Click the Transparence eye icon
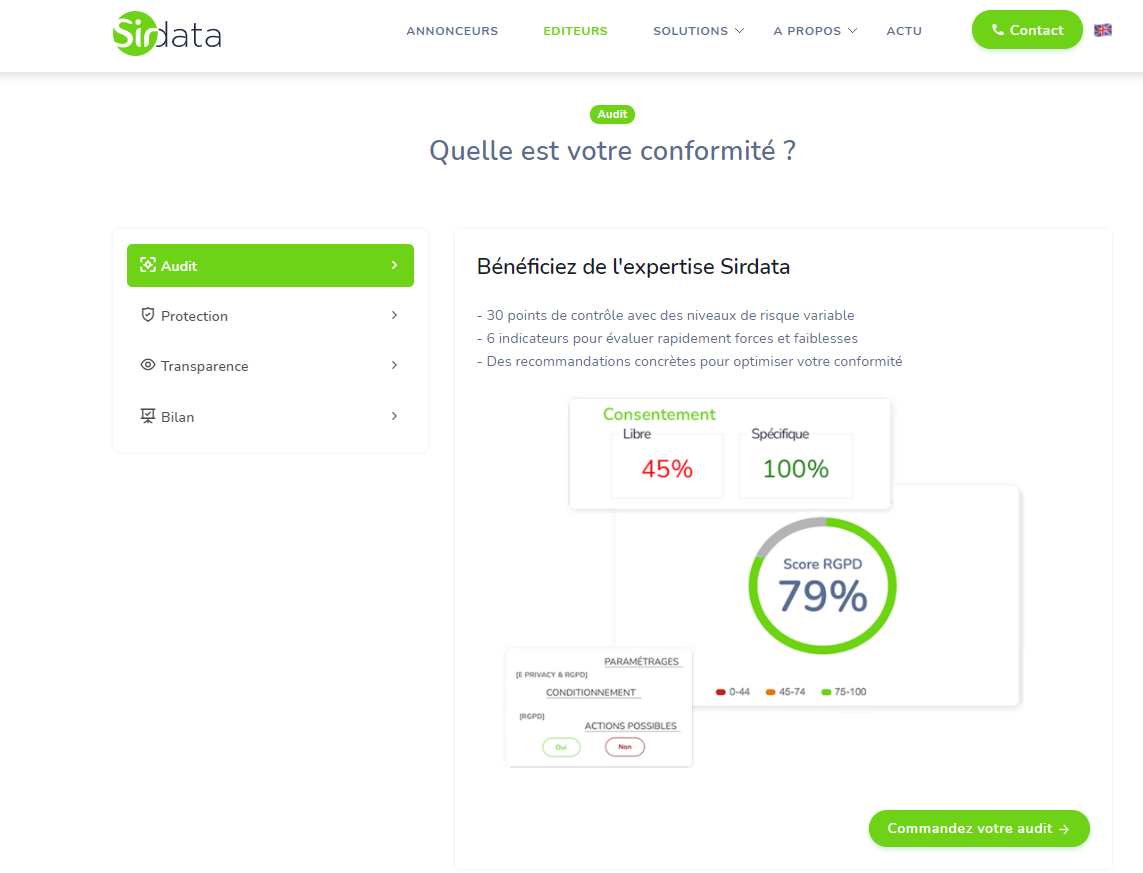1143x873 pixels. tap(148, 365)
